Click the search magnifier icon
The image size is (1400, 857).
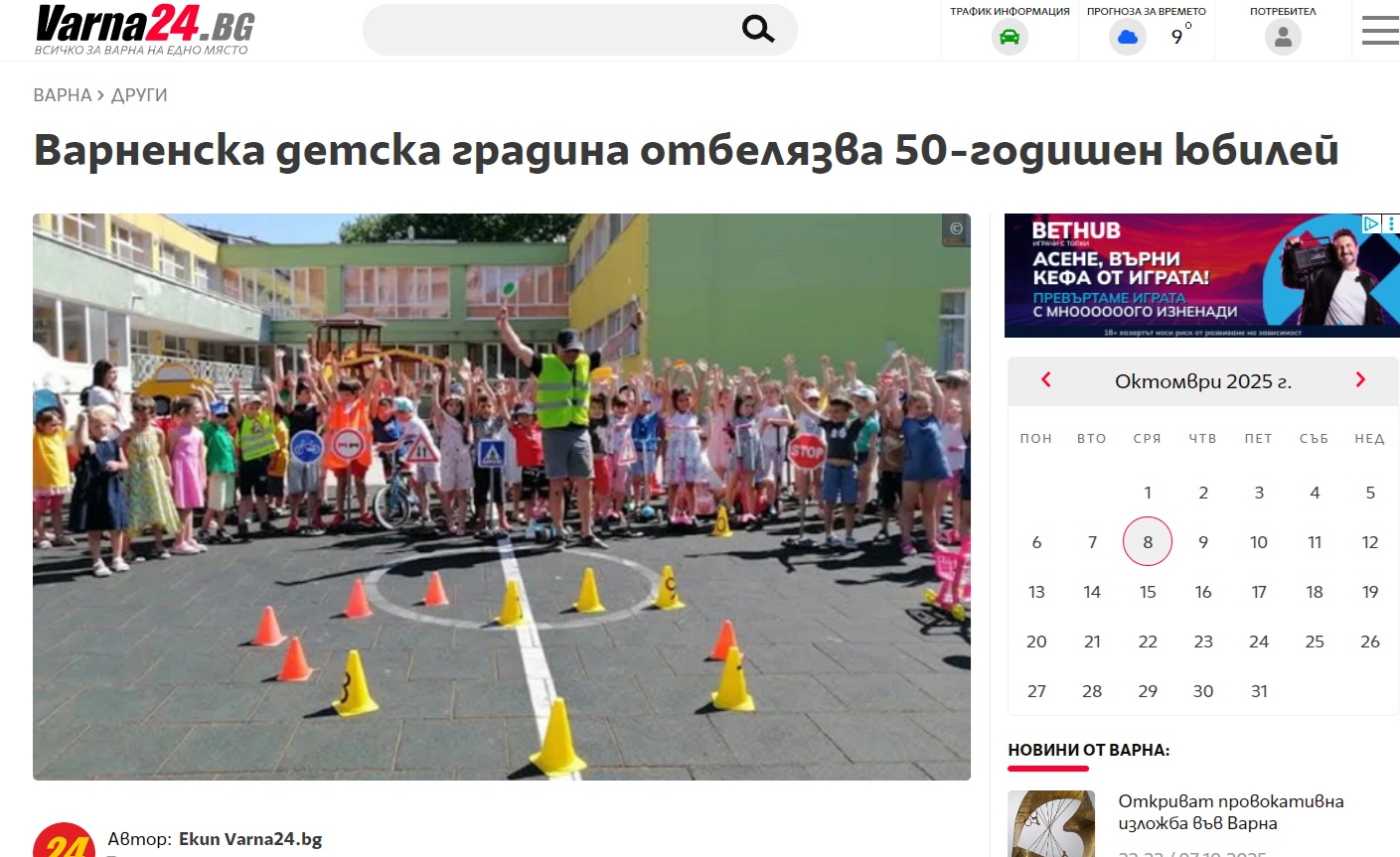757,30
